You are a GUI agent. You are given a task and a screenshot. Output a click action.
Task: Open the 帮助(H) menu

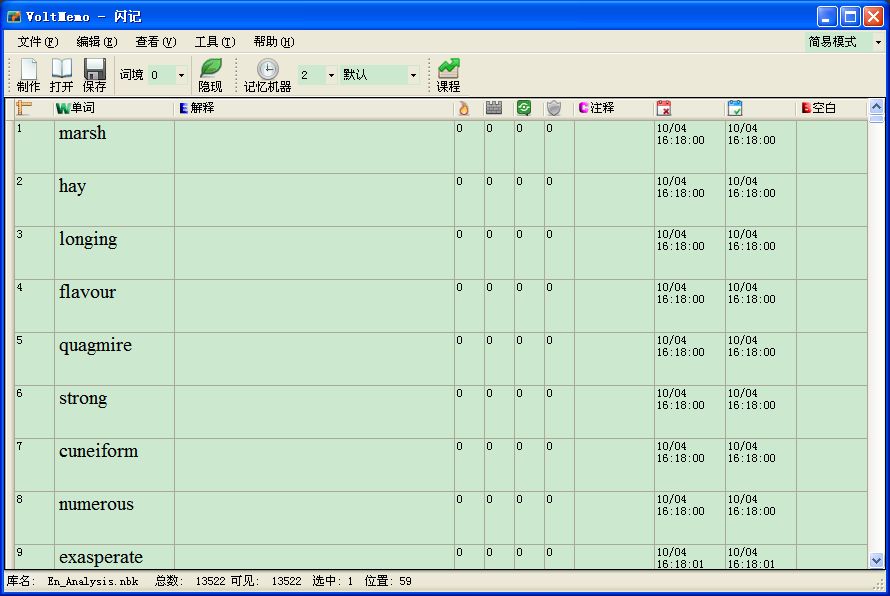[274, 42]
